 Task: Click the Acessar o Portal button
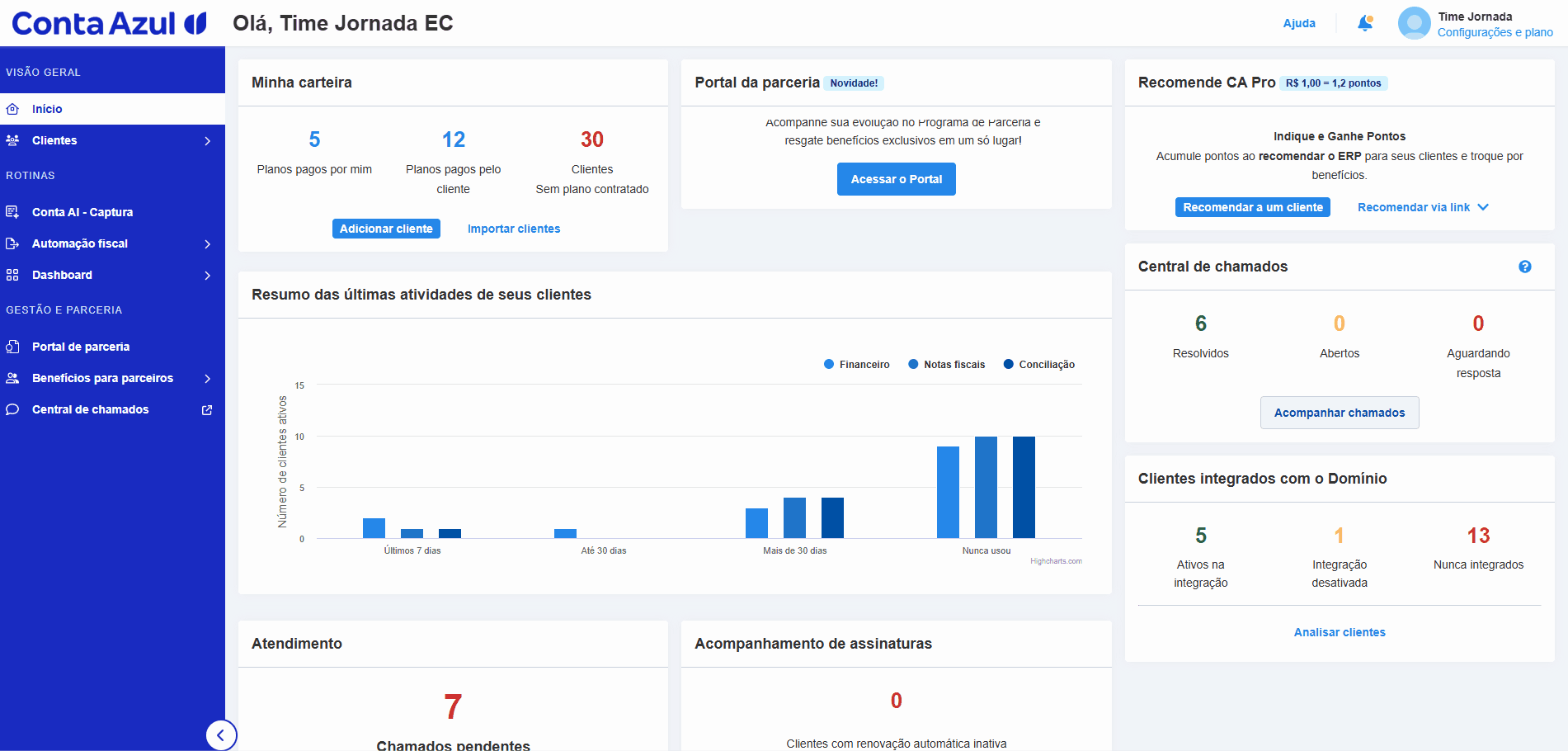tap(897, 179)
